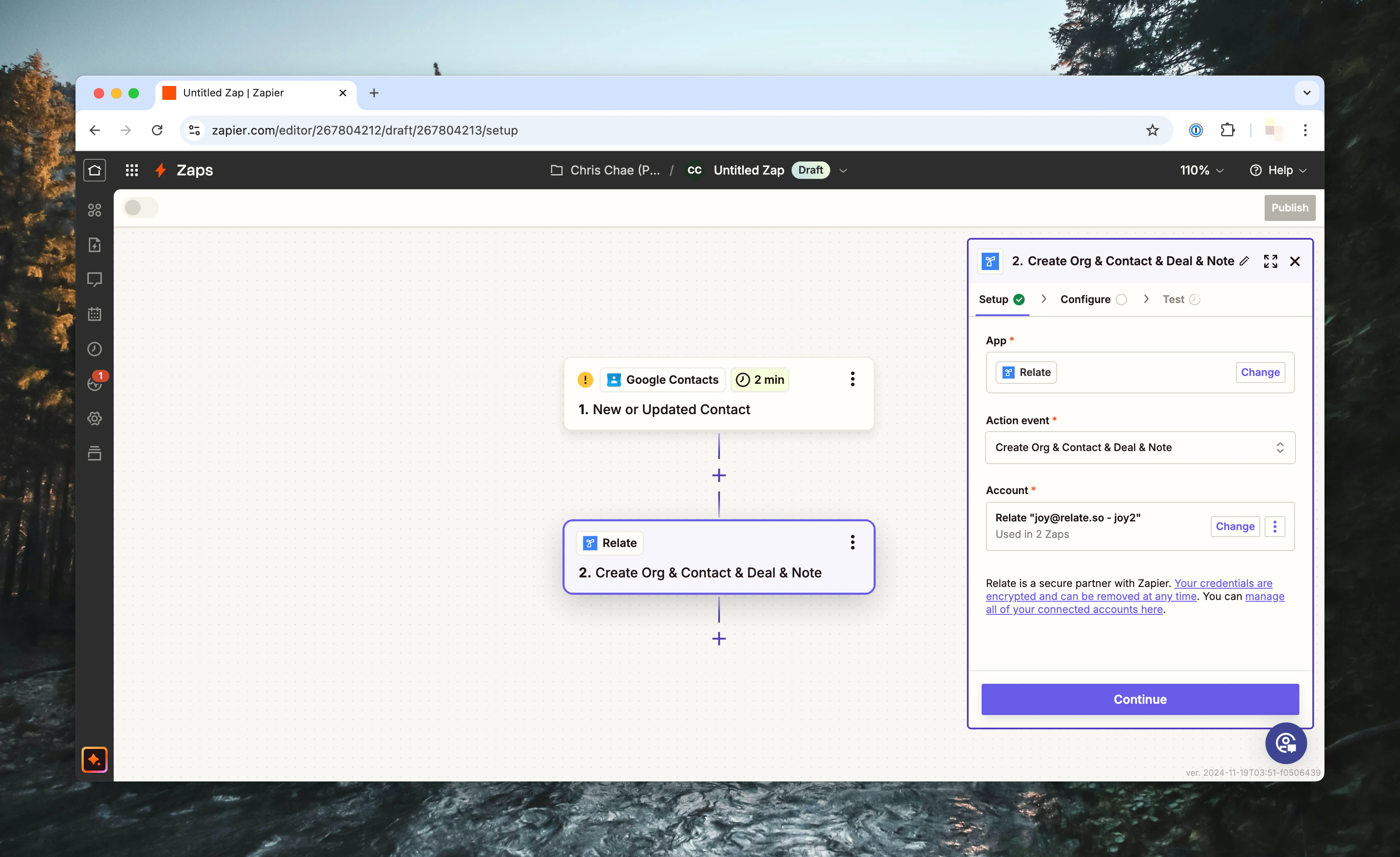
Task: Open the help chat bubble button
Action: coord(1286,743)
